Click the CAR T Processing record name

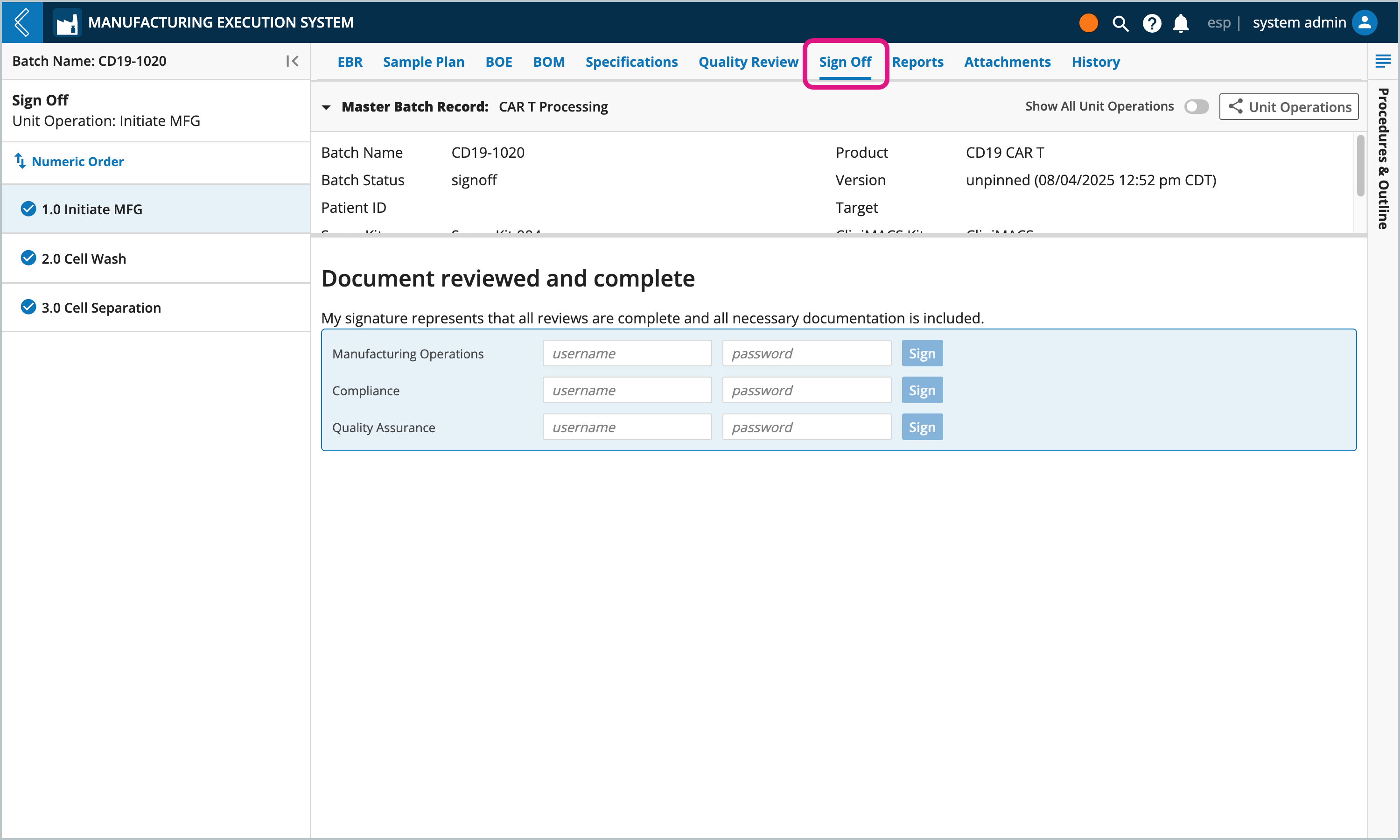[553, 106]
